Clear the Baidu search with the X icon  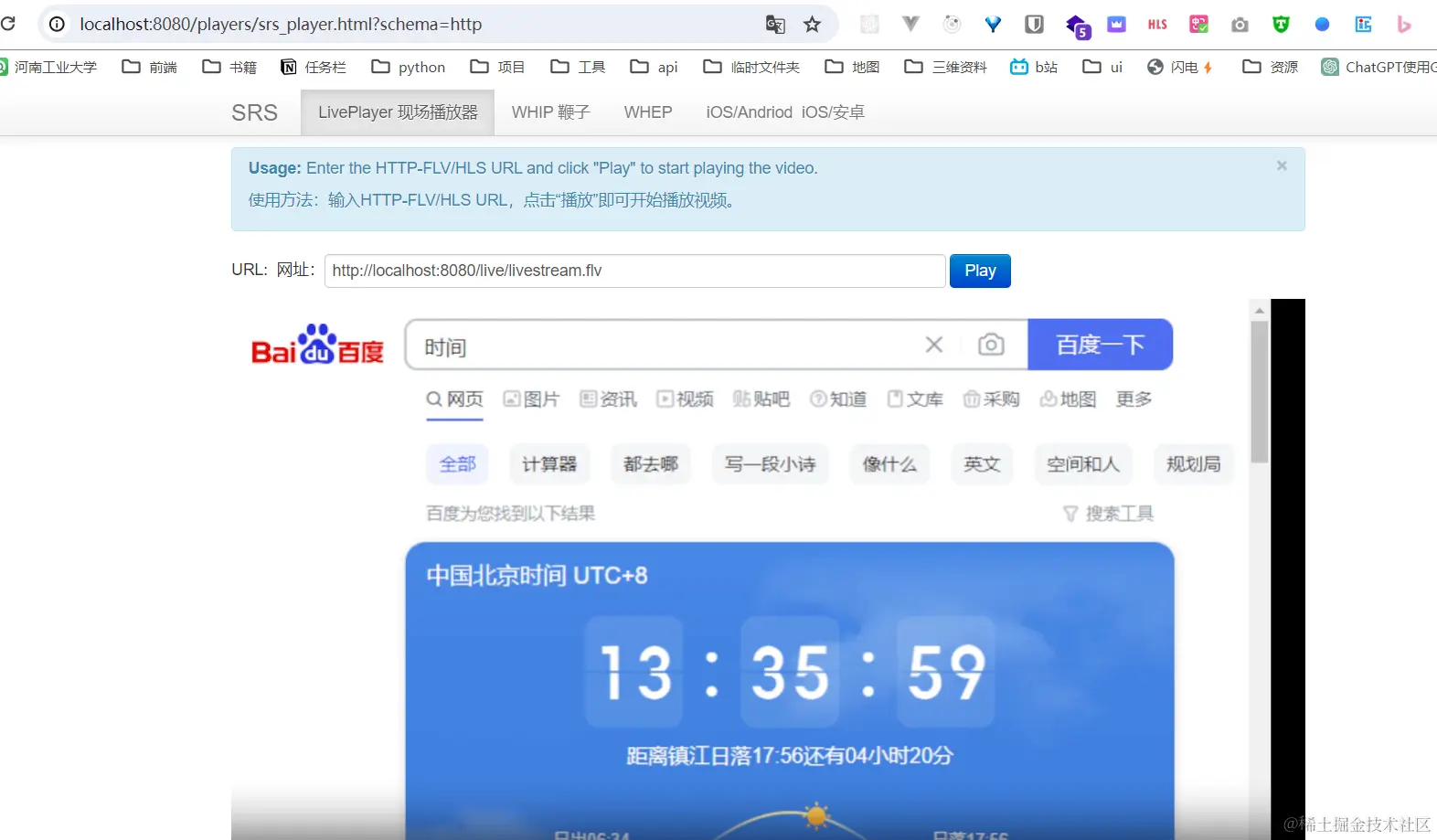933,345
